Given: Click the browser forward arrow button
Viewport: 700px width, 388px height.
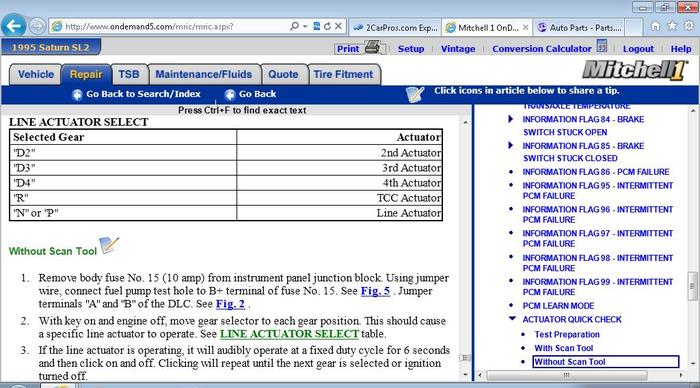Looking at the screenshot, I should tap(37, 26).
